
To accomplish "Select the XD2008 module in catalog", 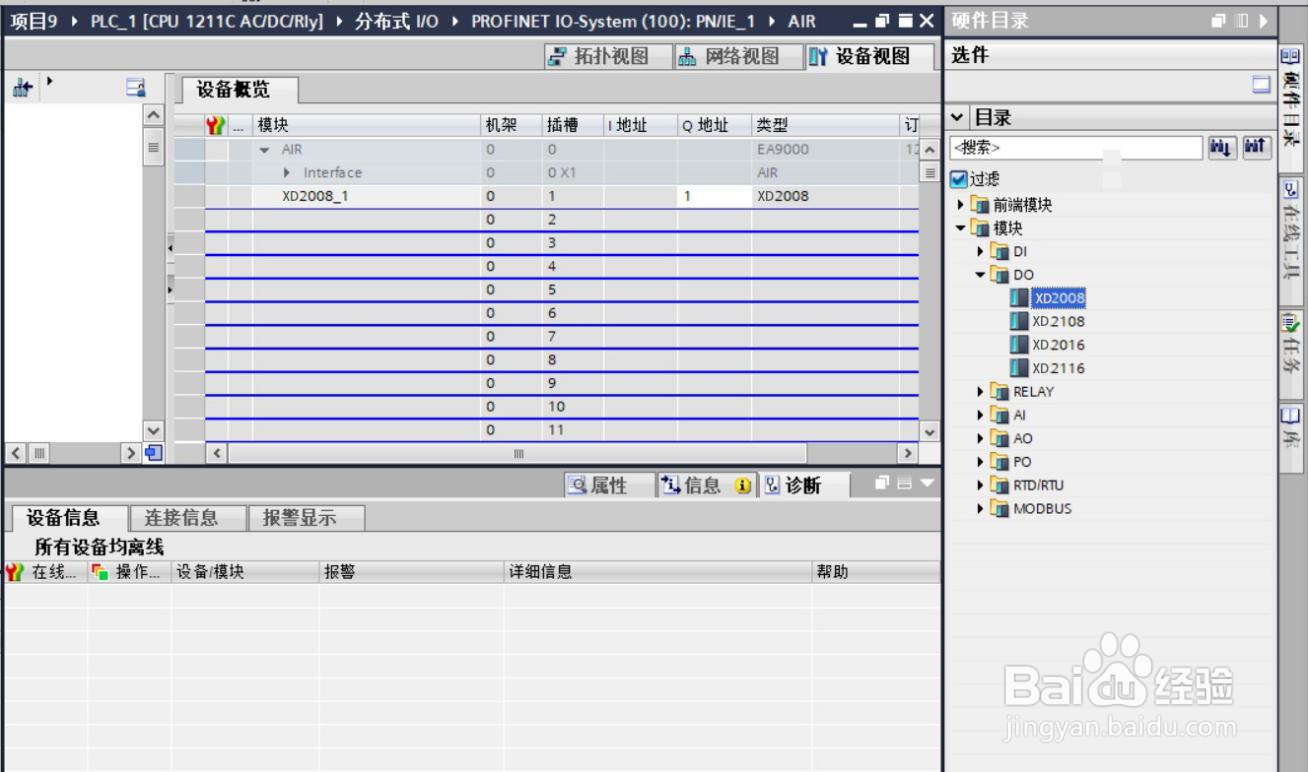I will tap(1059, 298).
